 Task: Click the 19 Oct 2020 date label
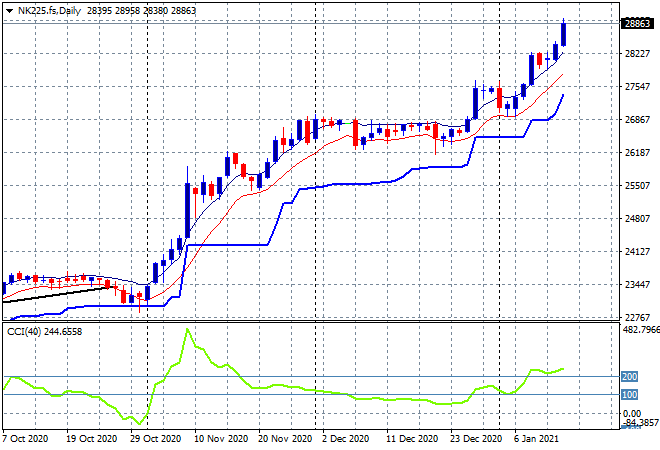click(91, 439)
